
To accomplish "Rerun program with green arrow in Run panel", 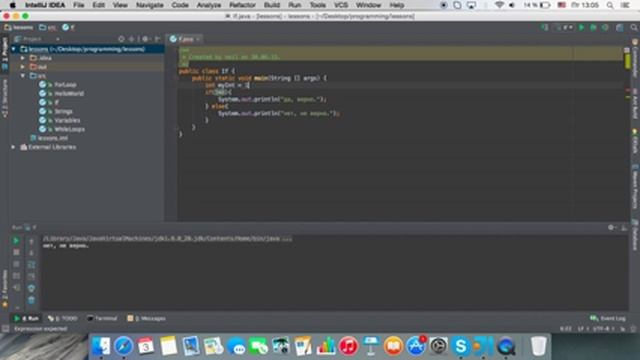I will [x=16, y=241].
